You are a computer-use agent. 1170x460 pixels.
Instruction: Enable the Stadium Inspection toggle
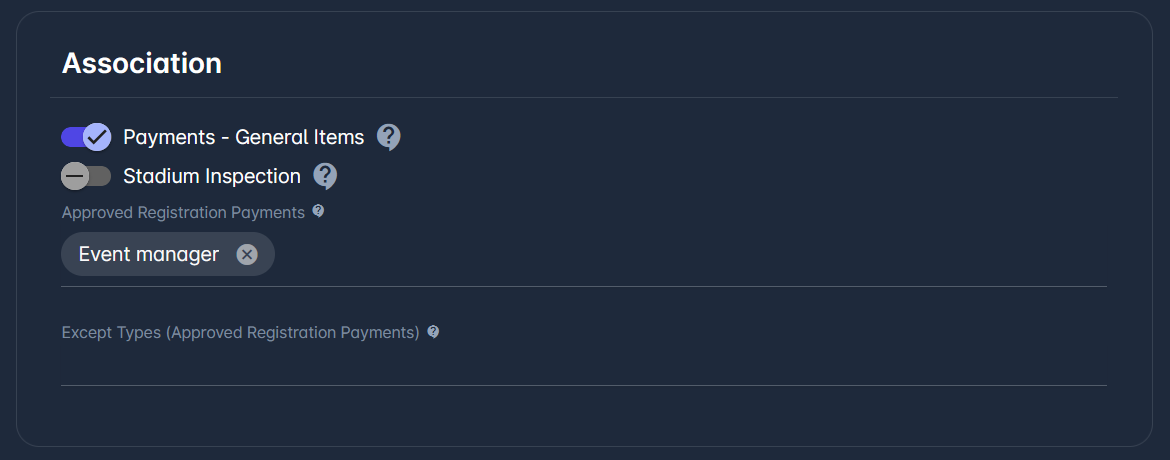click(86, 176)
